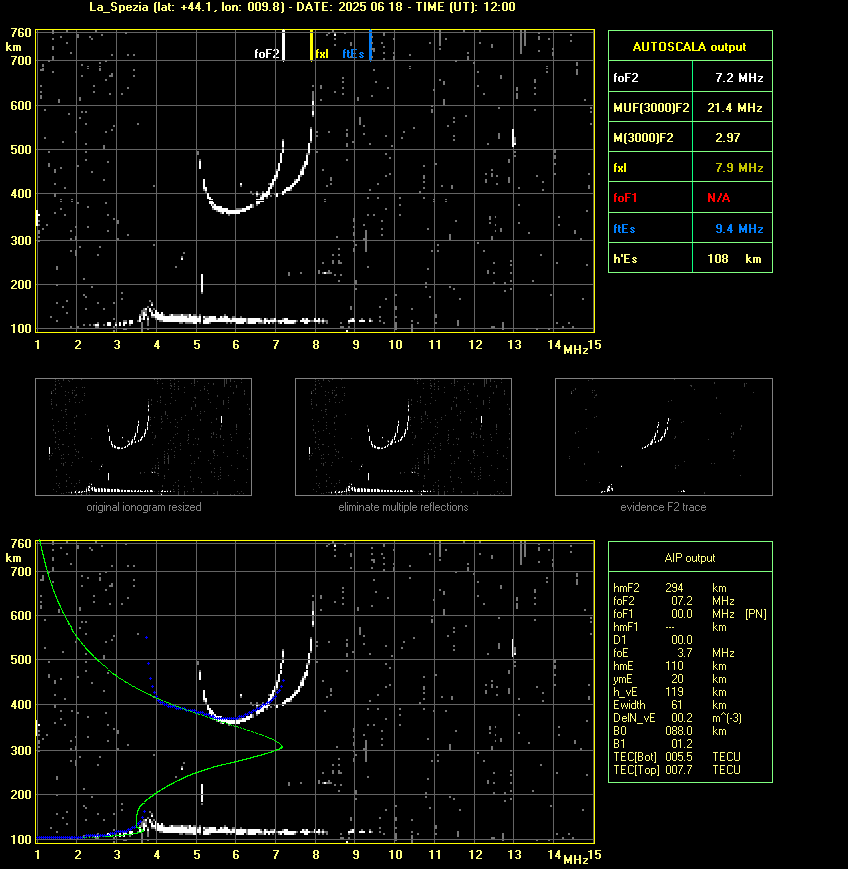
Task: Click the DelN_vE row showing 00.2
Action: 677,718
